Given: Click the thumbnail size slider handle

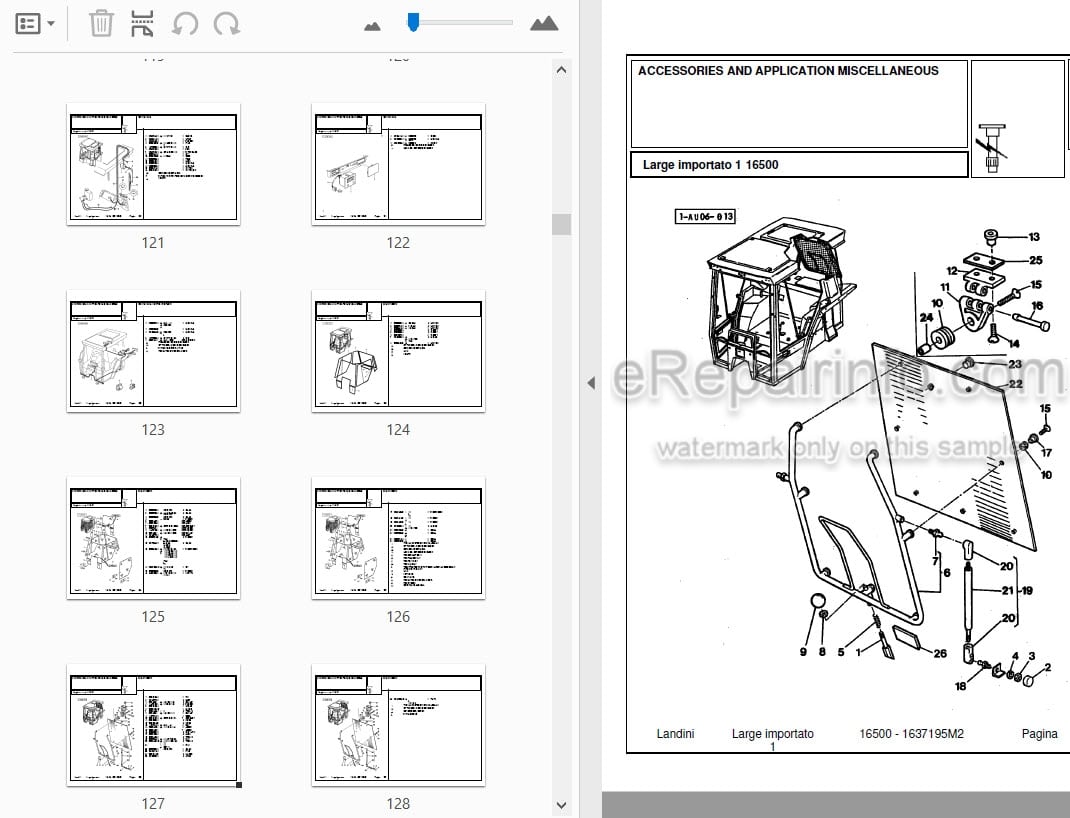Looking at the screenshot, I should click(x=413, y=22).
